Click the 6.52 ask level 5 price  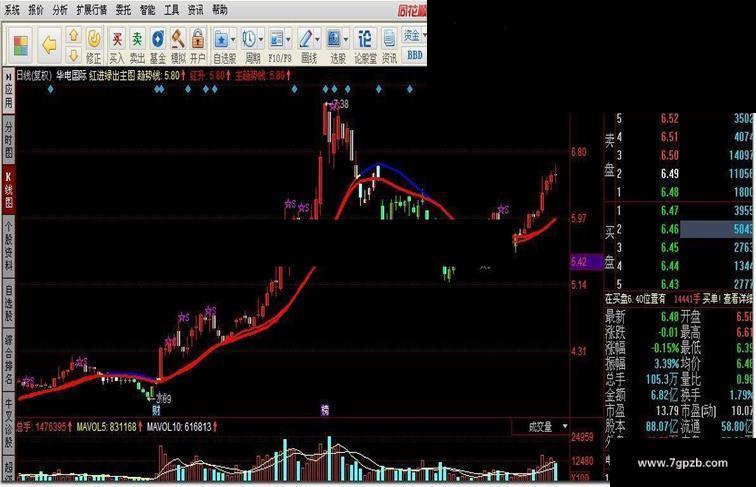tap(670, 119)
